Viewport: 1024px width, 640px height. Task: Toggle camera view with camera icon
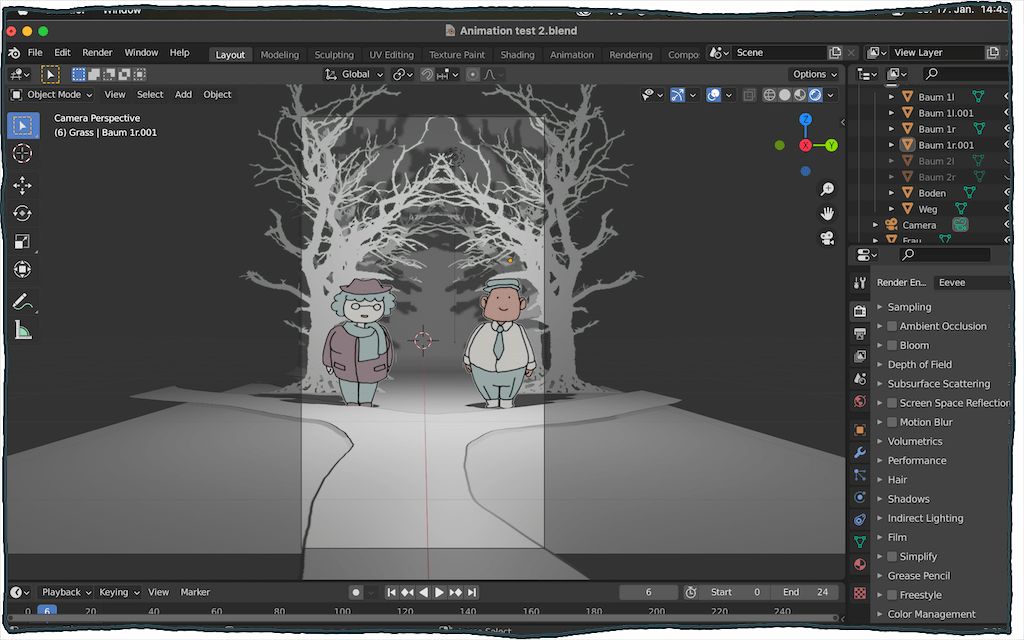pyautogui.click(x=827, y=238)
